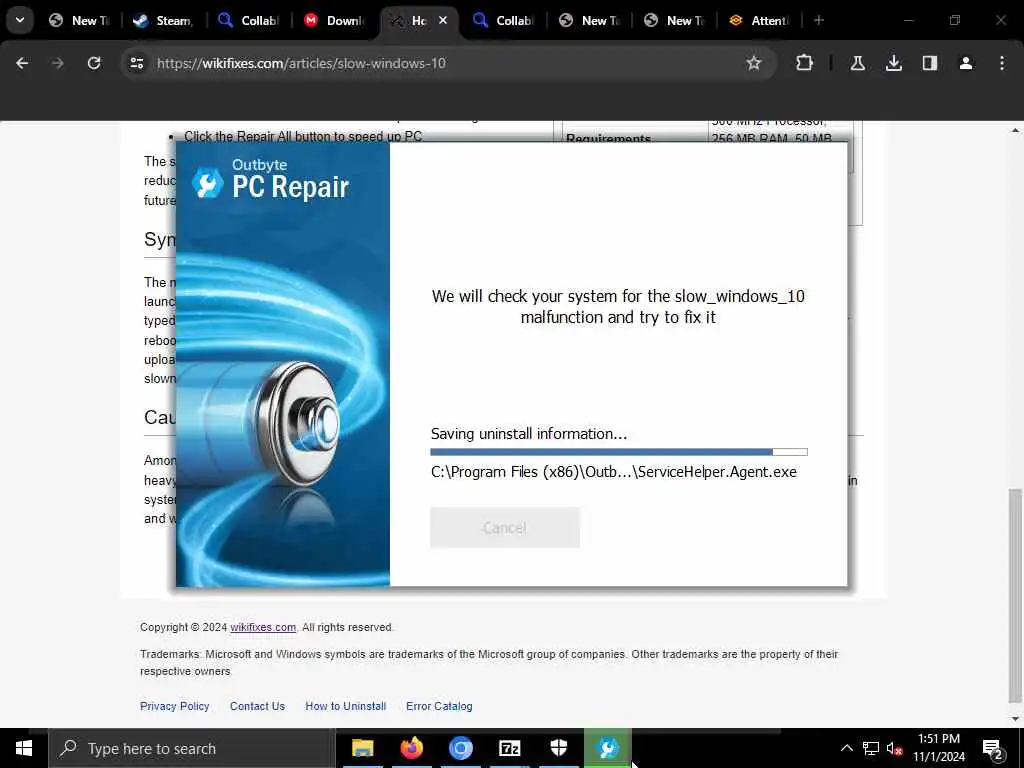Screen dimensions: 1024x768
Task: Open the notification center icon
Action: [993, 748]
